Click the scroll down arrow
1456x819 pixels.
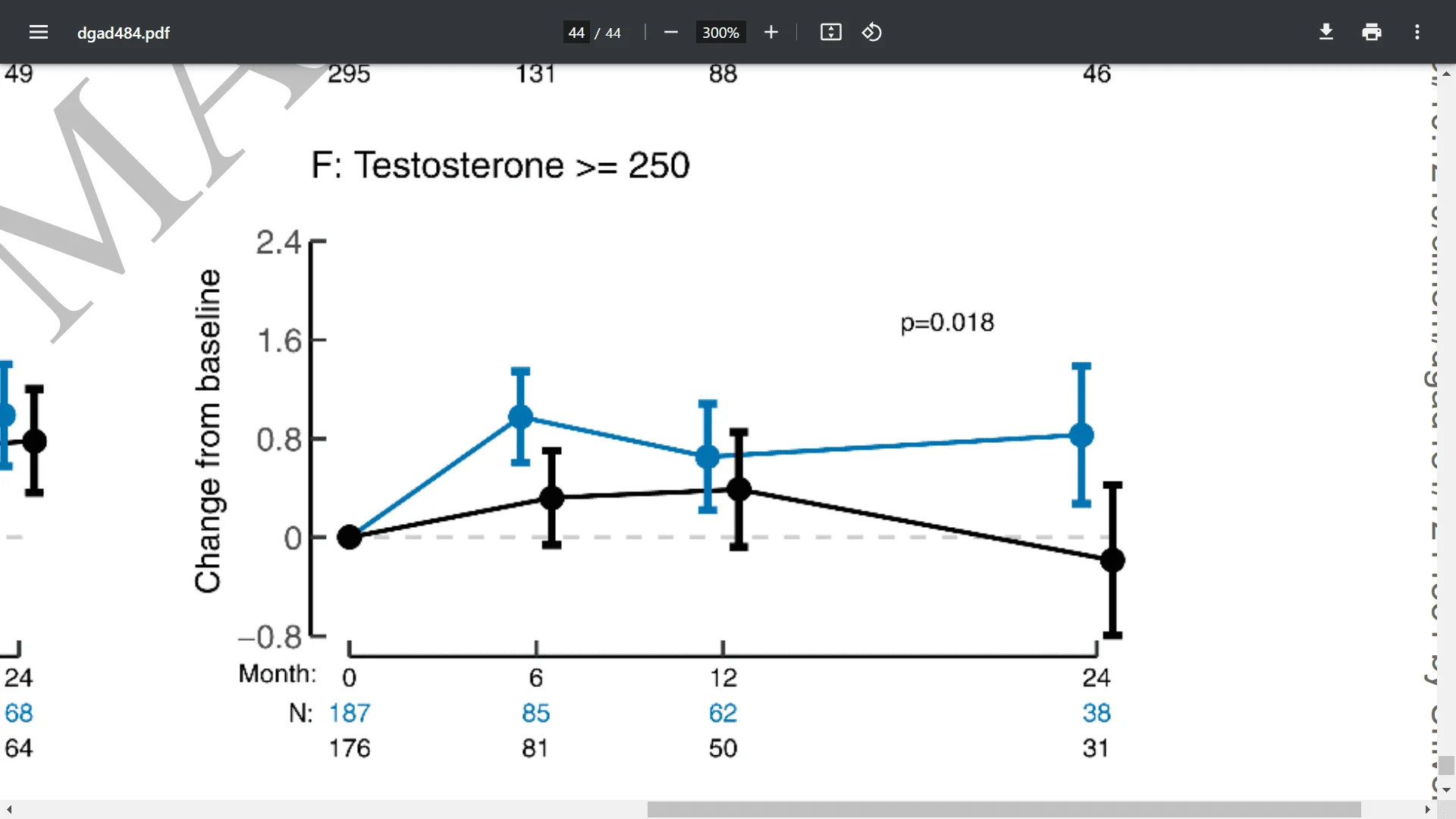click(1446, 789)
